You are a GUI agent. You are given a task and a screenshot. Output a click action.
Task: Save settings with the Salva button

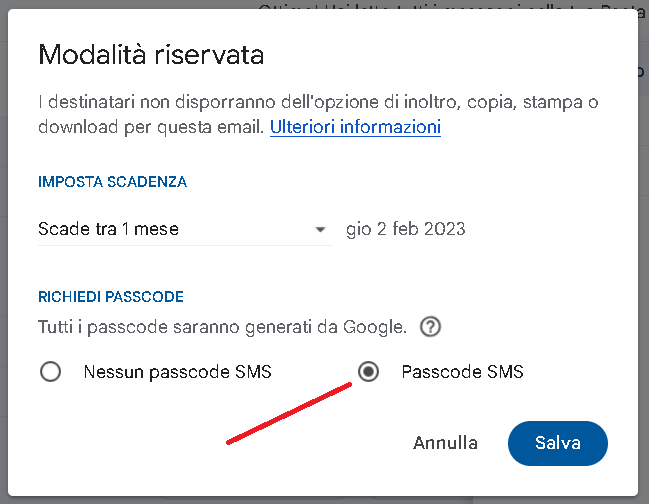click(x=558, y=443)
